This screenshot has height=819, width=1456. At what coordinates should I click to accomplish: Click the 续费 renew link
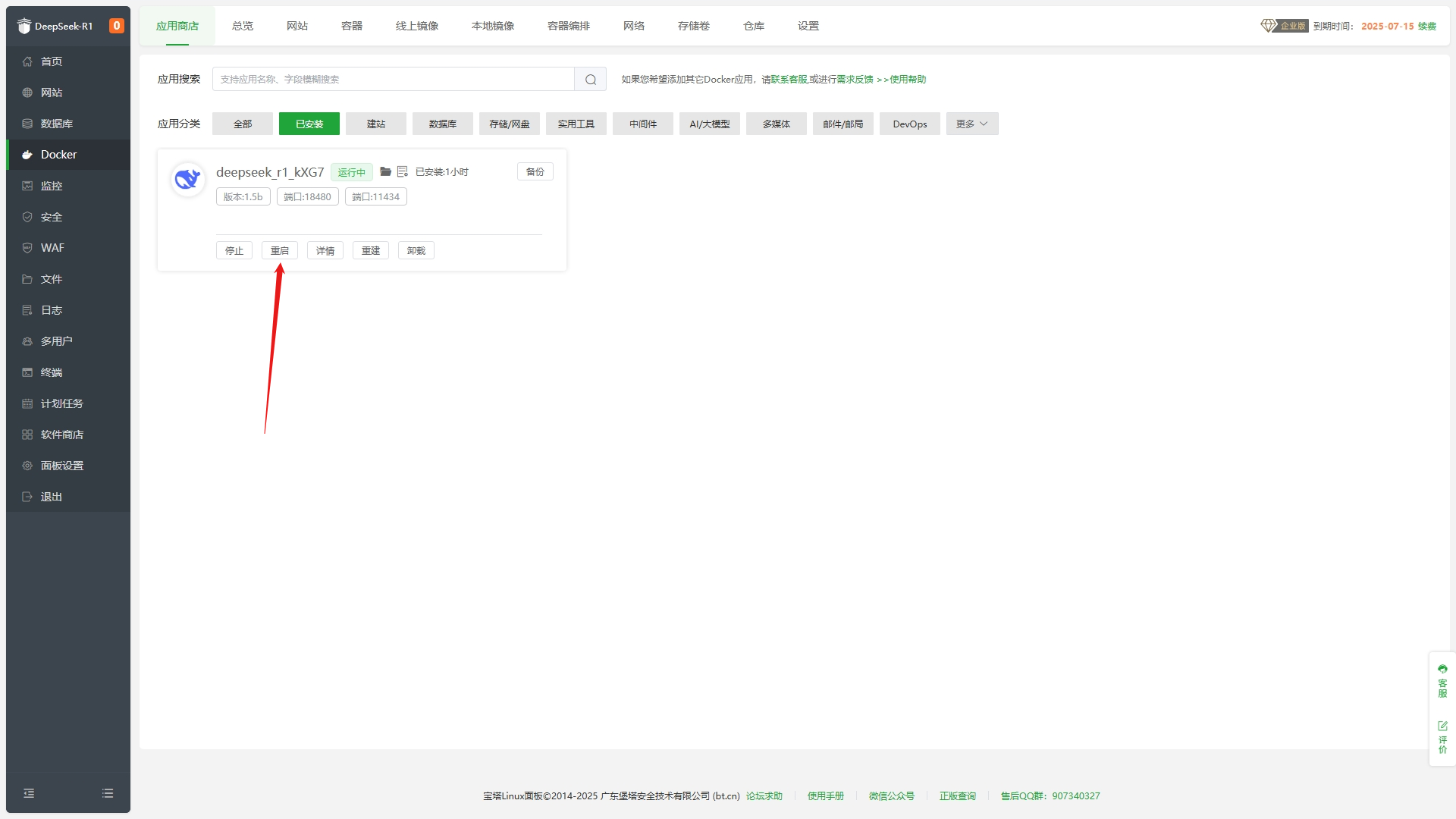[x=1427, y=26]
